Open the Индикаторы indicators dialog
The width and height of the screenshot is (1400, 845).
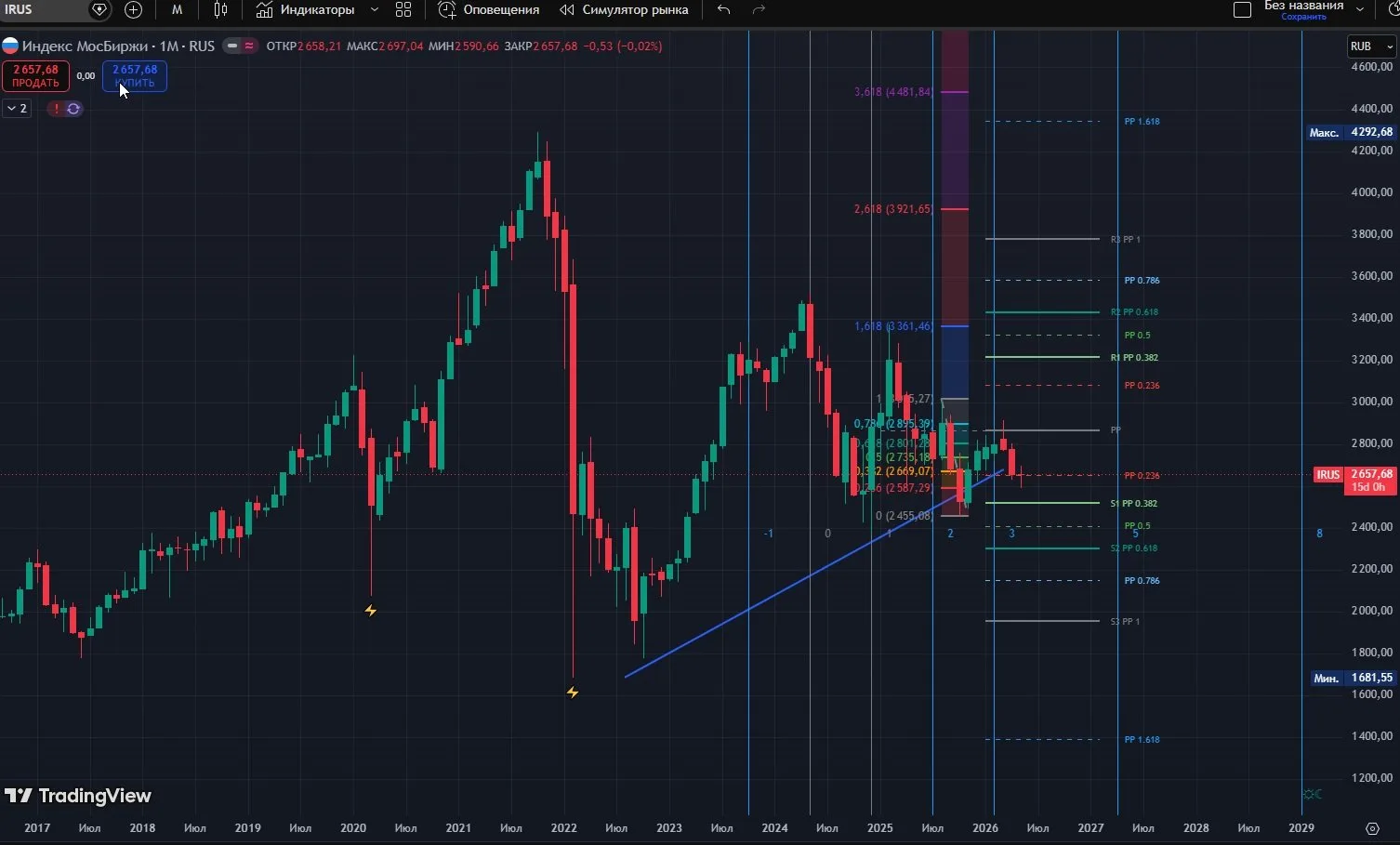pyautogui.click(x=306, y=9)
